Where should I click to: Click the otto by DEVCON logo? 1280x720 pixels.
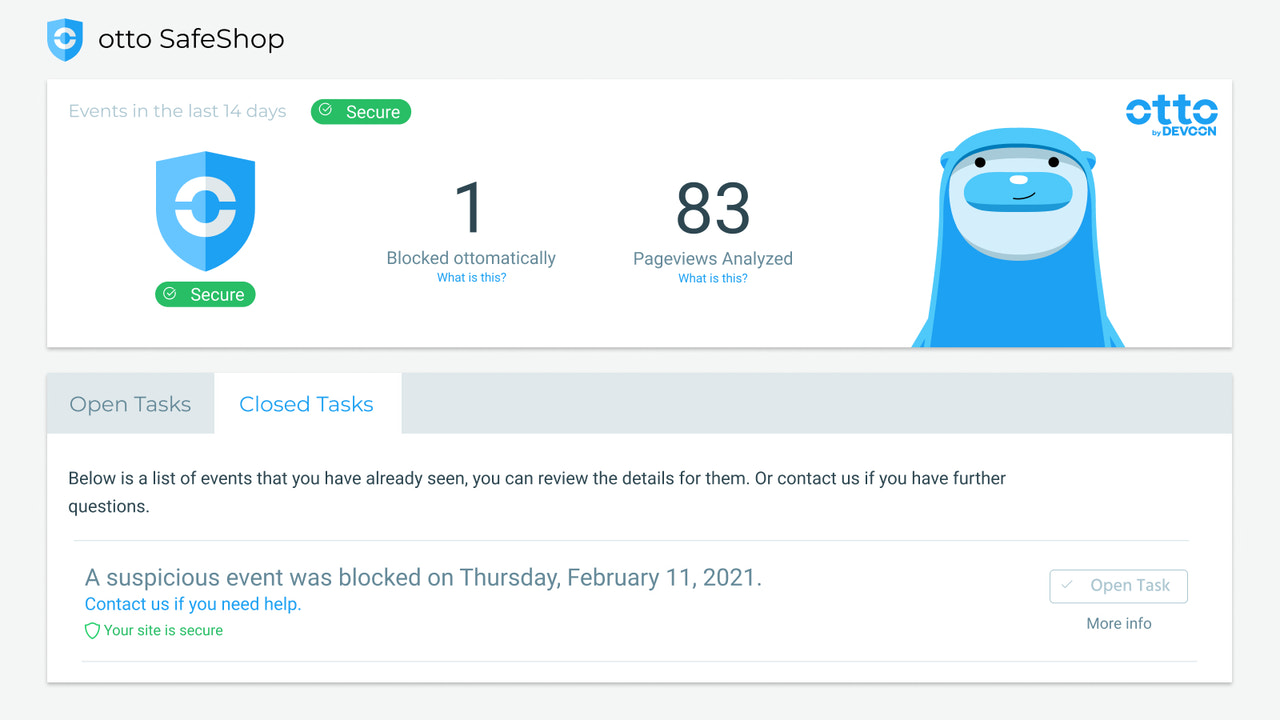1171,115
